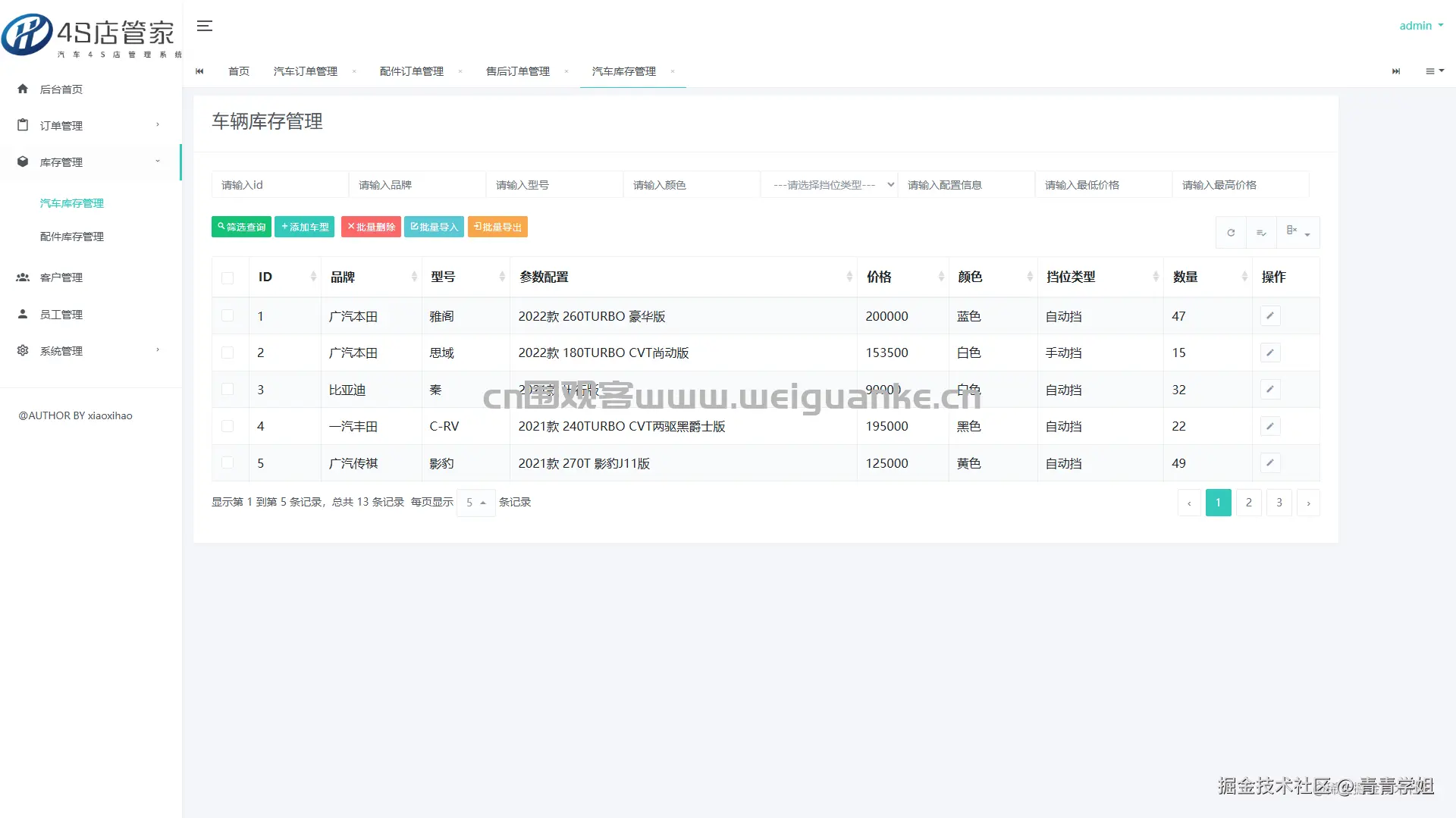Collapse the 库存管理 sidebar menu
This screenshot has width=1456, height=818.
pos(91,162)
